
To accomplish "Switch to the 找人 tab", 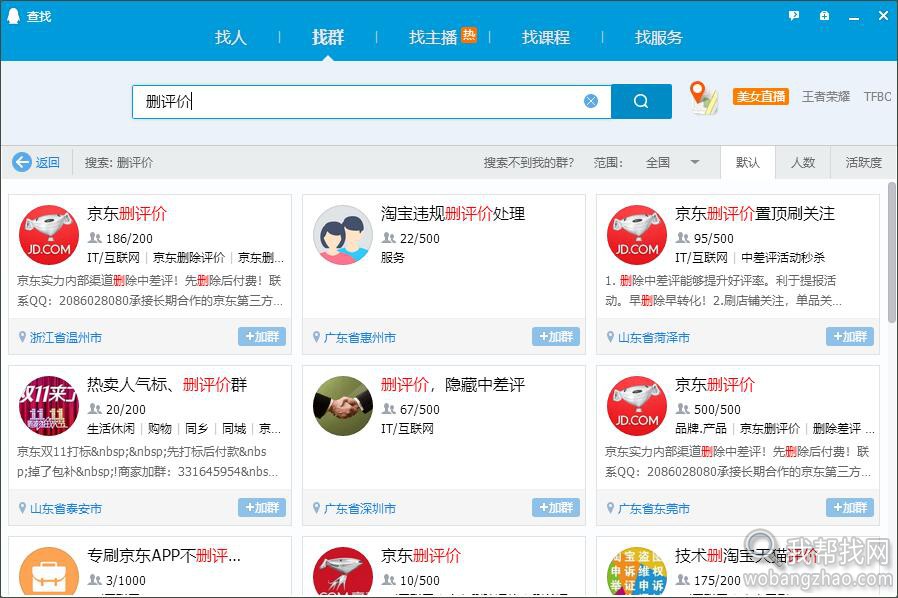I will pyautogui.click(x=230, y=37).
